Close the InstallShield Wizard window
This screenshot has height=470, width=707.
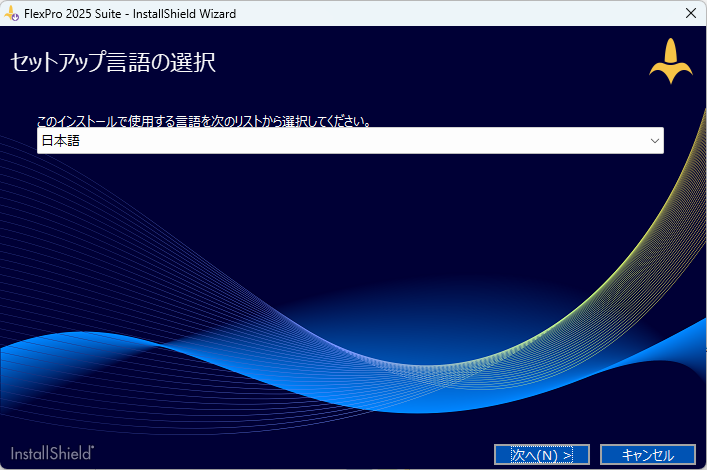pyautogui.click(x=691, y=14)
